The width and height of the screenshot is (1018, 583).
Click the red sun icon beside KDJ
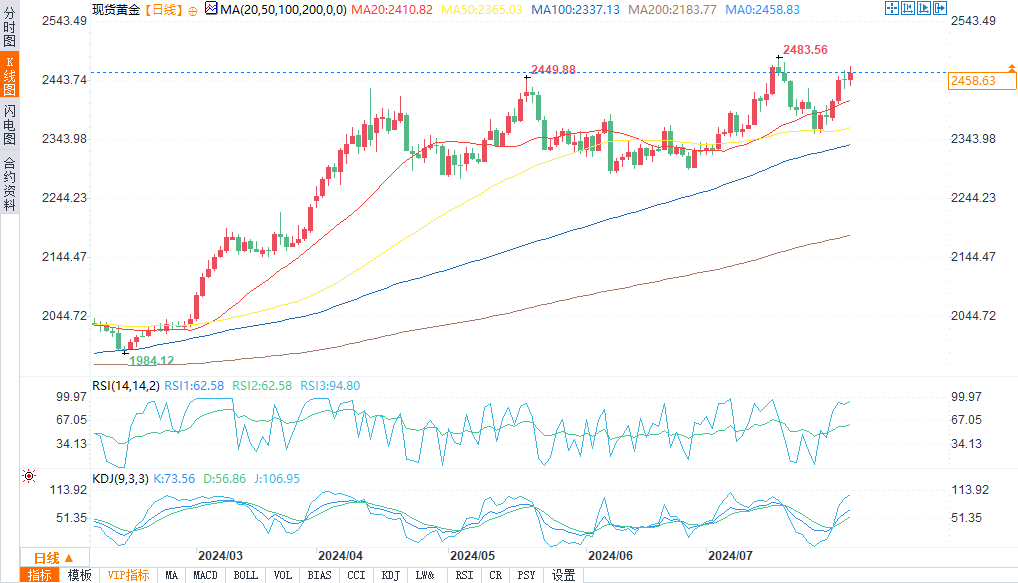pyautogui.click(x=28, y=477)
